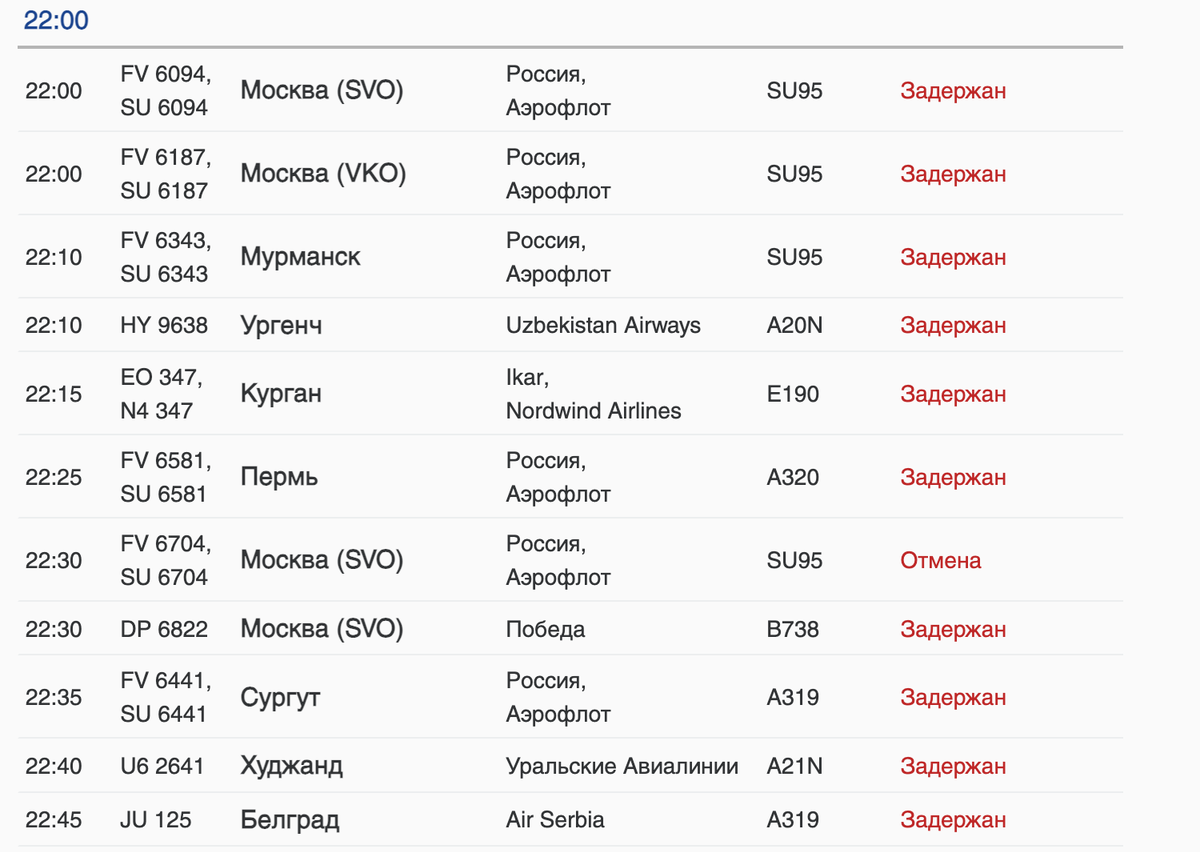Select the Nordwind Airlines carrier text
Screen dimensions: 1200x852
[593, 411]
